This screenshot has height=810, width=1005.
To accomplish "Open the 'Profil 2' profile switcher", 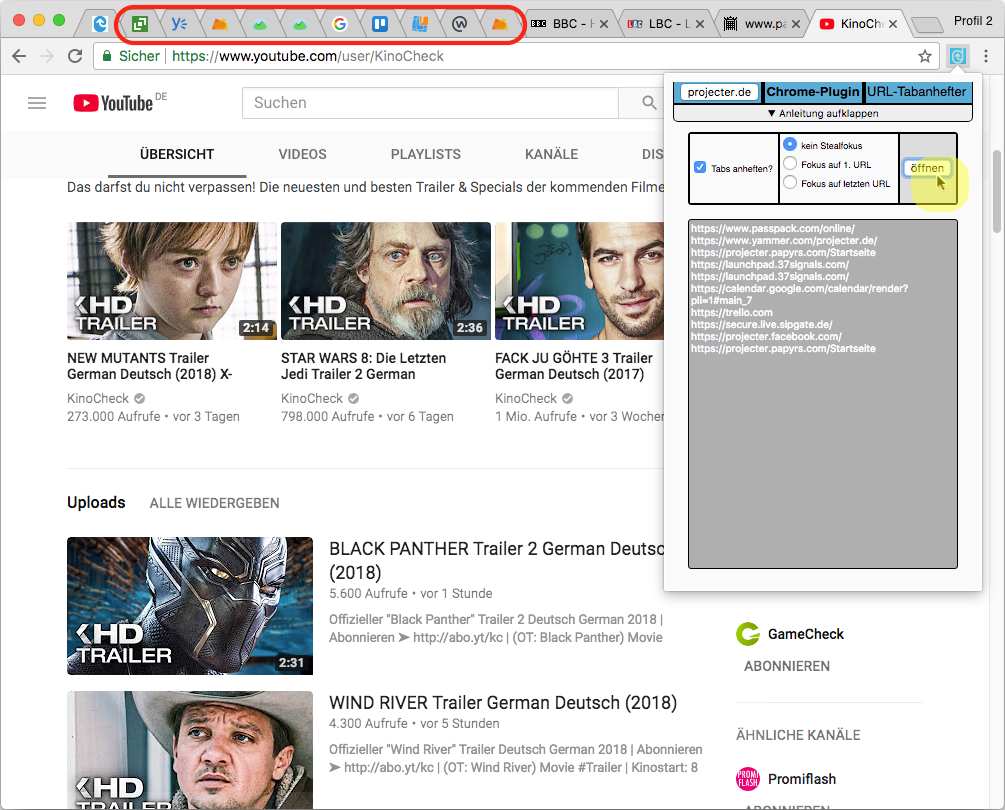I will (x=972, y=20).
